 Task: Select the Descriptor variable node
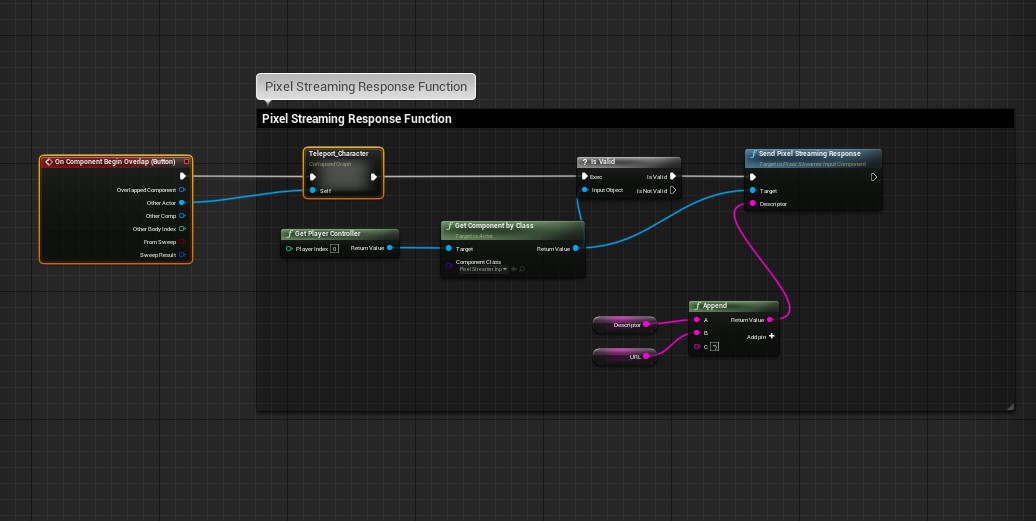tap(624, 324)
